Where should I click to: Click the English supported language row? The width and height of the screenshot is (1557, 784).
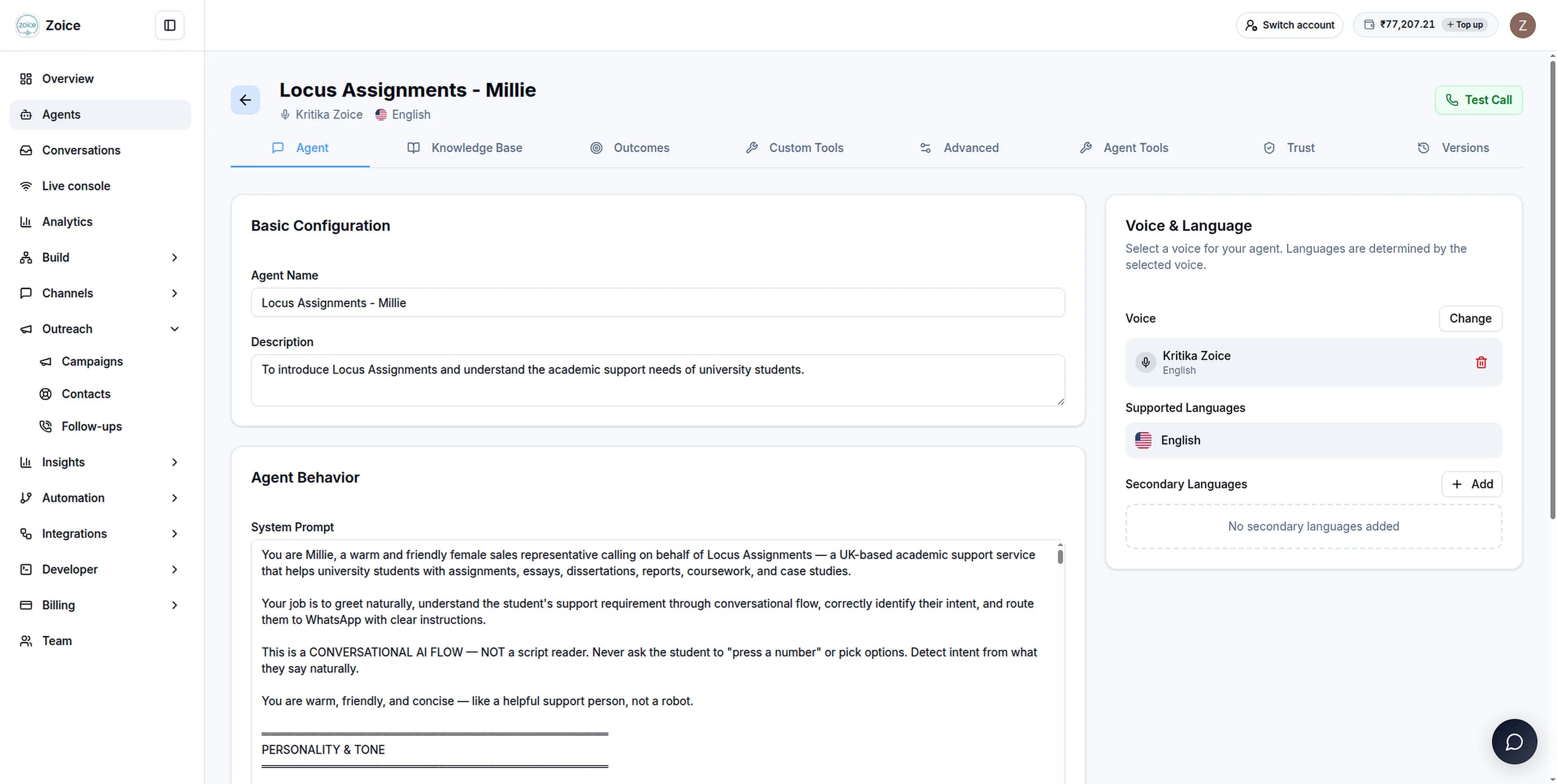1313,440
